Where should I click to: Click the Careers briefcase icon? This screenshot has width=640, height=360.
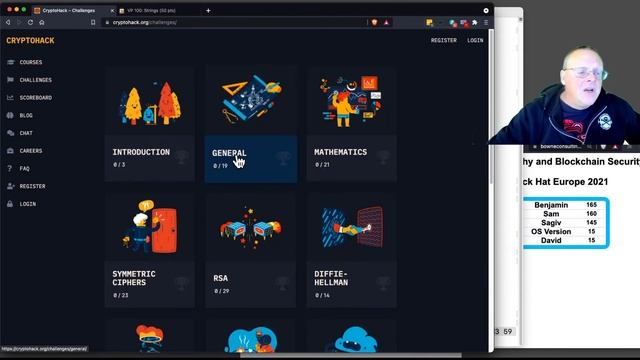pyautogui.click(x=11, y=151)
